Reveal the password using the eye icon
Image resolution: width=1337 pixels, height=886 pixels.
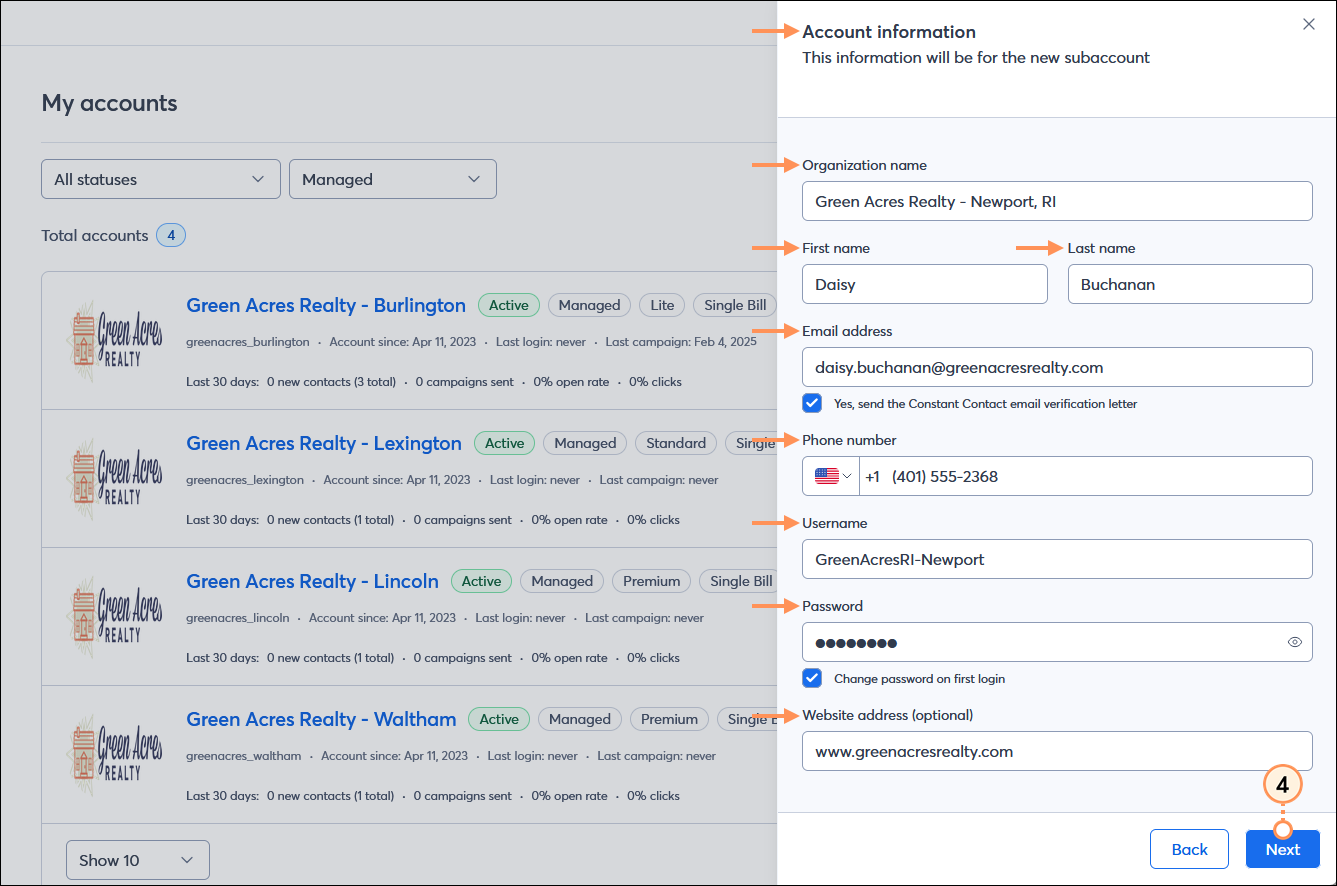(x=1295, y=642)
